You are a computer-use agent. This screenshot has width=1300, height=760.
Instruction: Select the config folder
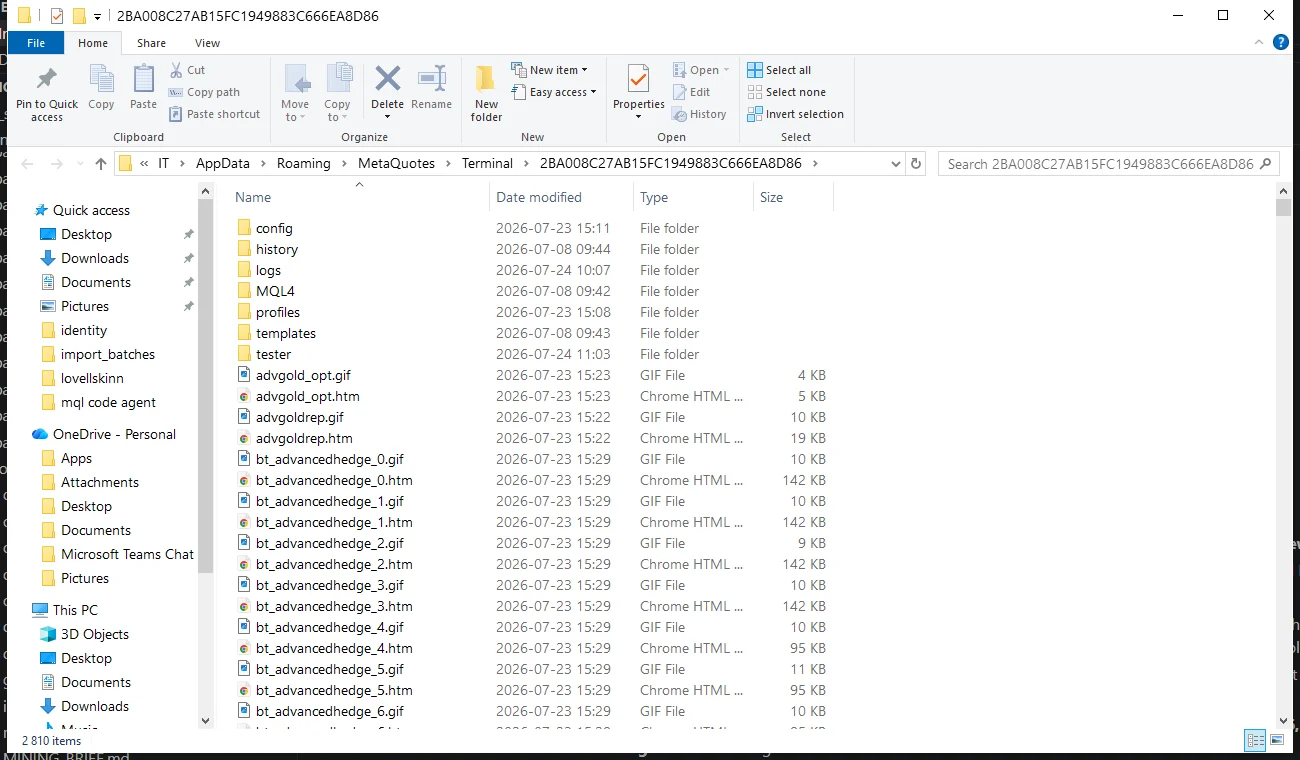point(274,228)
